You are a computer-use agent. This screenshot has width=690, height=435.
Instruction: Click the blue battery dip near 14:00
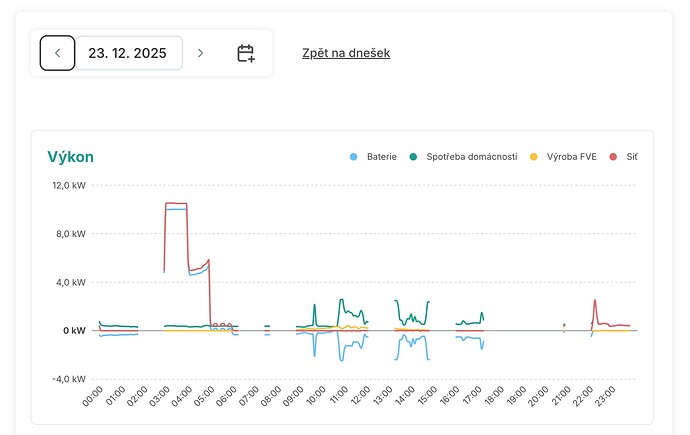click(x=399, y=355)
